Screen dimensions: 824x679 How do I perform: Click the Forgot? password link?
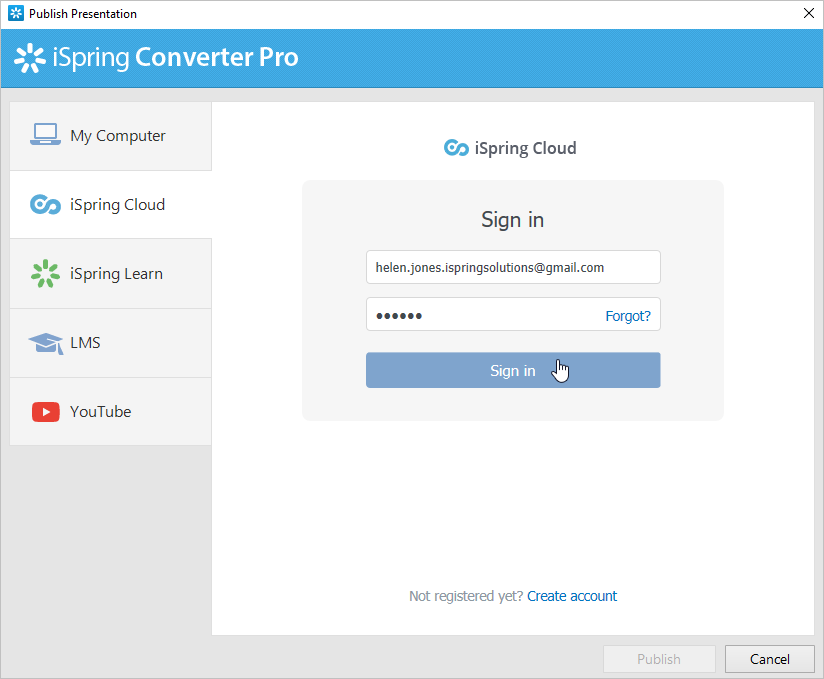tap(627, 316)
